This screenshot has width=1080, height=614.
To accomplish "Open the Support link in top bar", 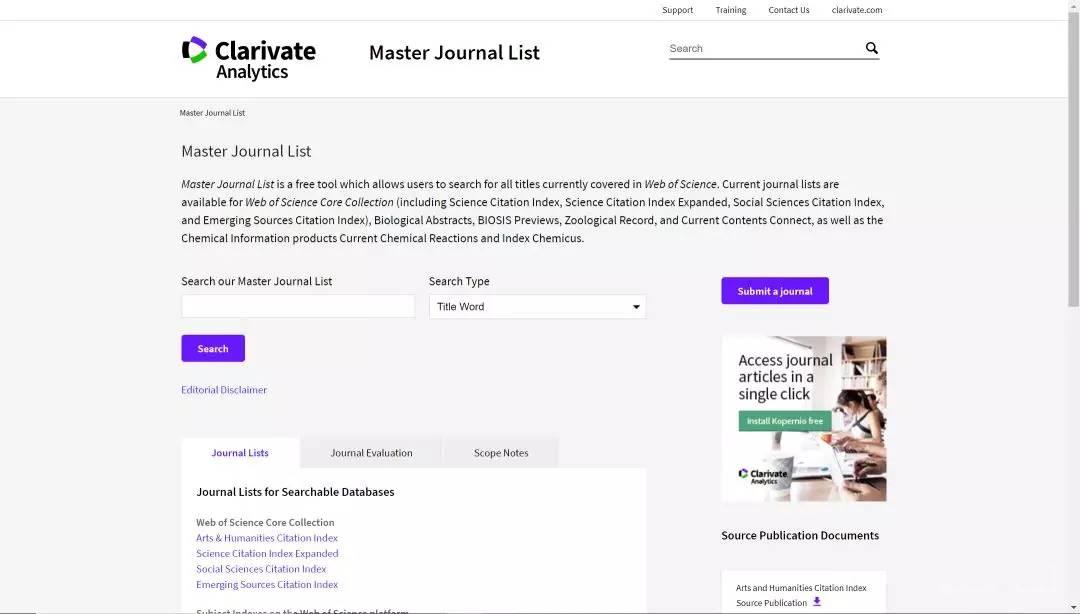I will pos(678,10).
